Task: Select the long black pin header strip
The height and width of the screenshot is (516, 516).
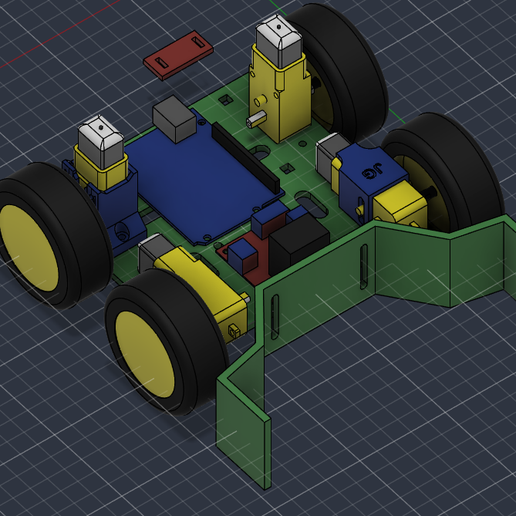Action: (246, 157)
